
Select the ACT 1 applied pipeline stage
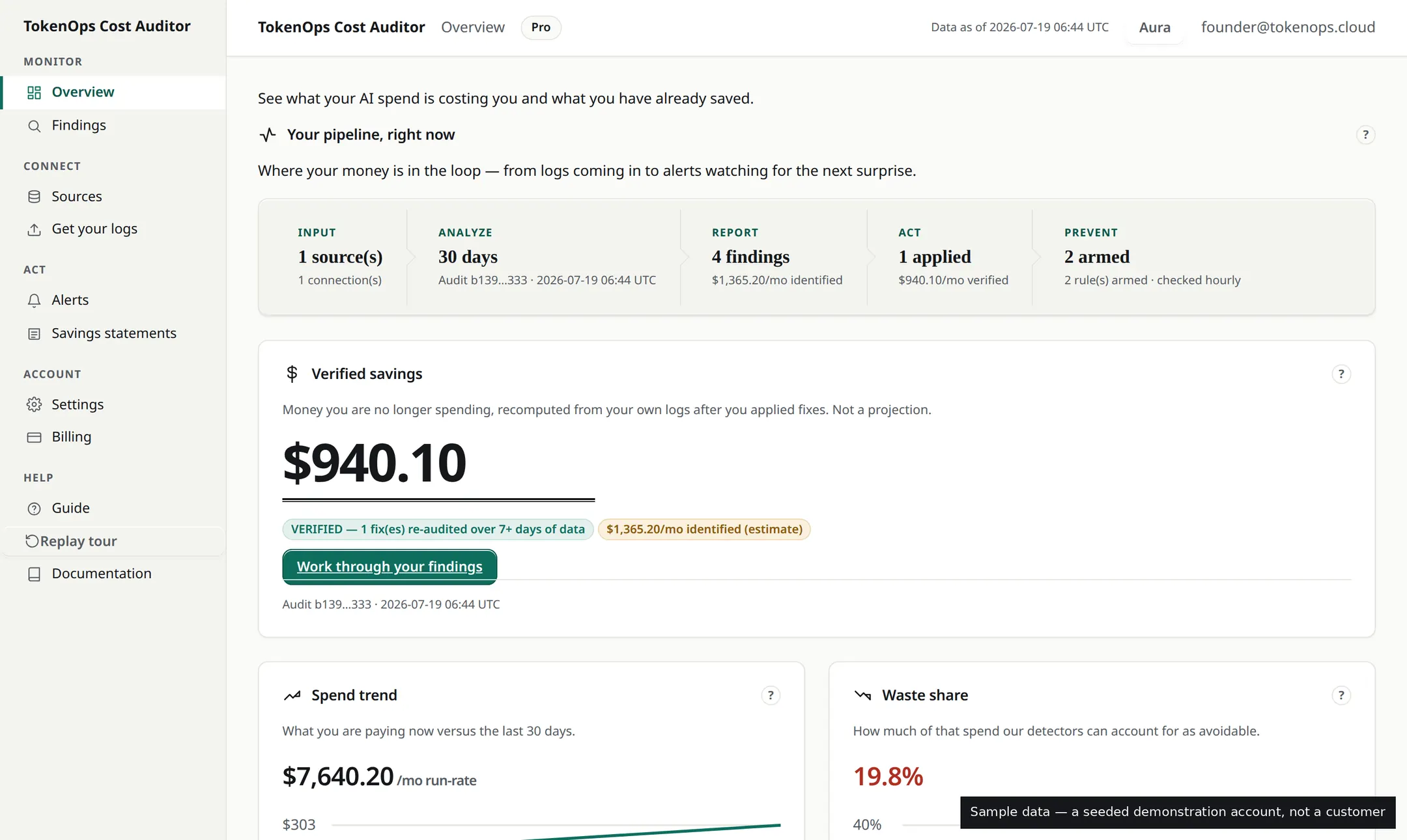click(x=953, y=257)
